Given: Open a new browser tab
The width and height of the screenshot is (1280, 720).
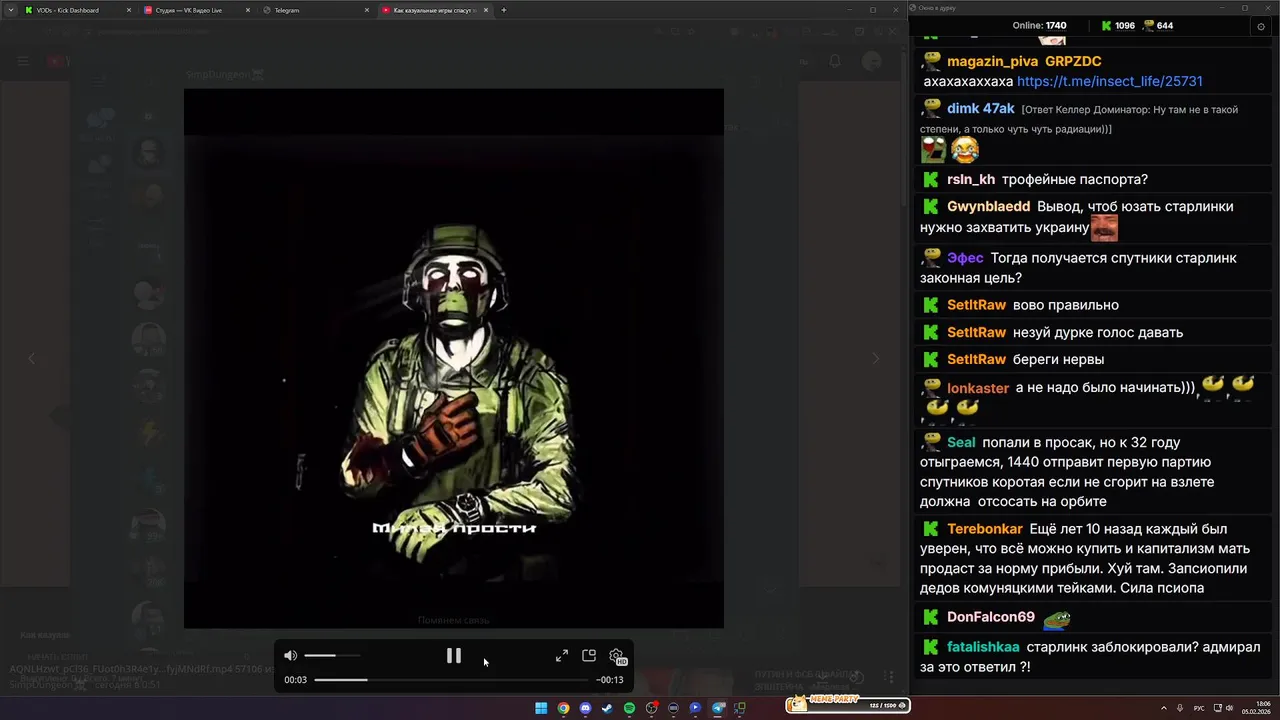Looking at the screenshot, I should pyautogui.click(x=504, y=10).
